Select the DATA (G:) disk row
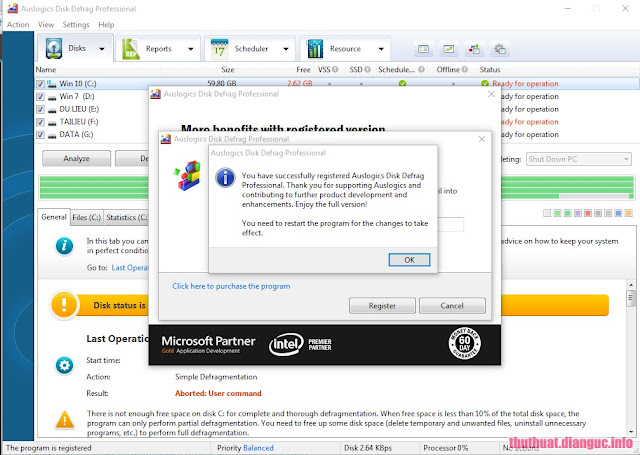Viewport: 640px width, 455px height. 92,135
